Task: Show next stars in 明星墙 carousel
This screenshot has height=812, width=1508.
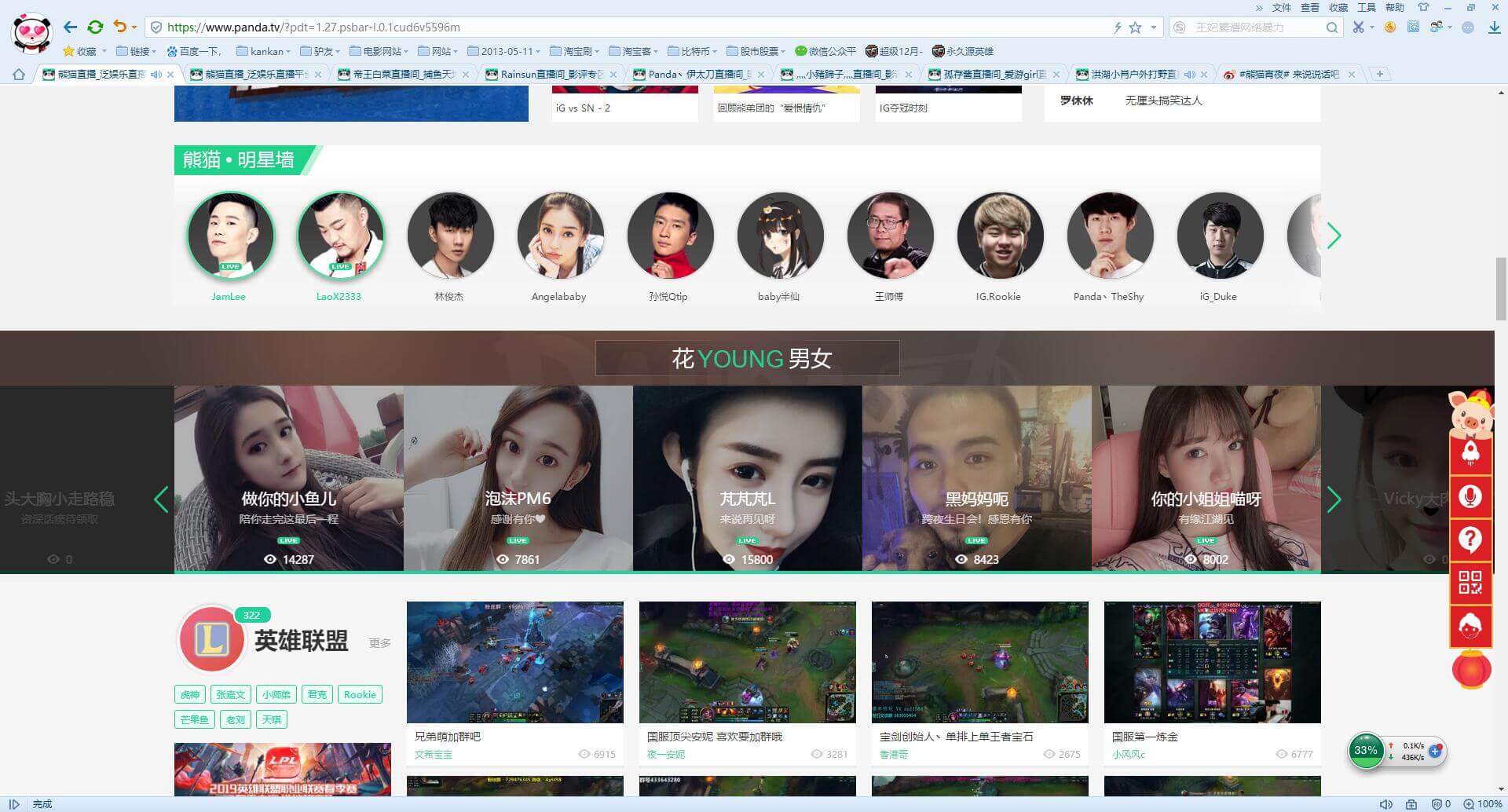Action: click(1334, 236)
